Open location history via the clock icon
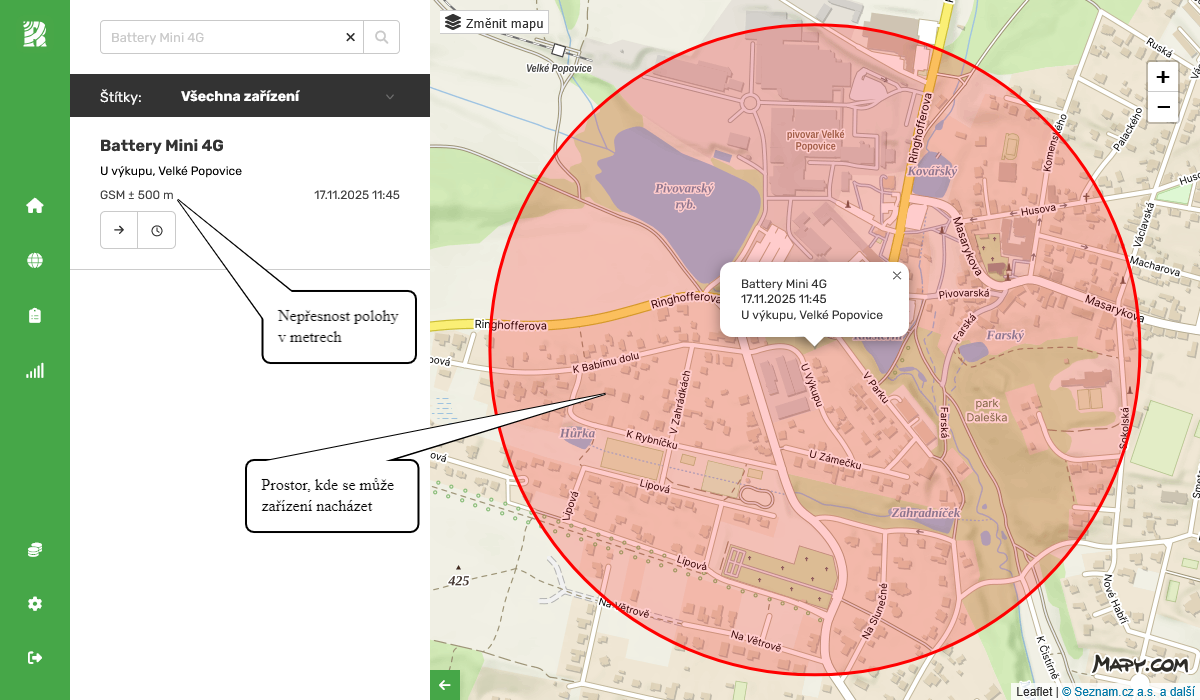 (157, 229)
